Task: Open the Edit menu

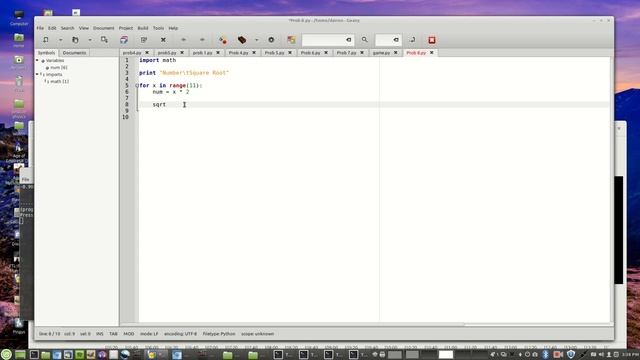Action: [52, 28]
